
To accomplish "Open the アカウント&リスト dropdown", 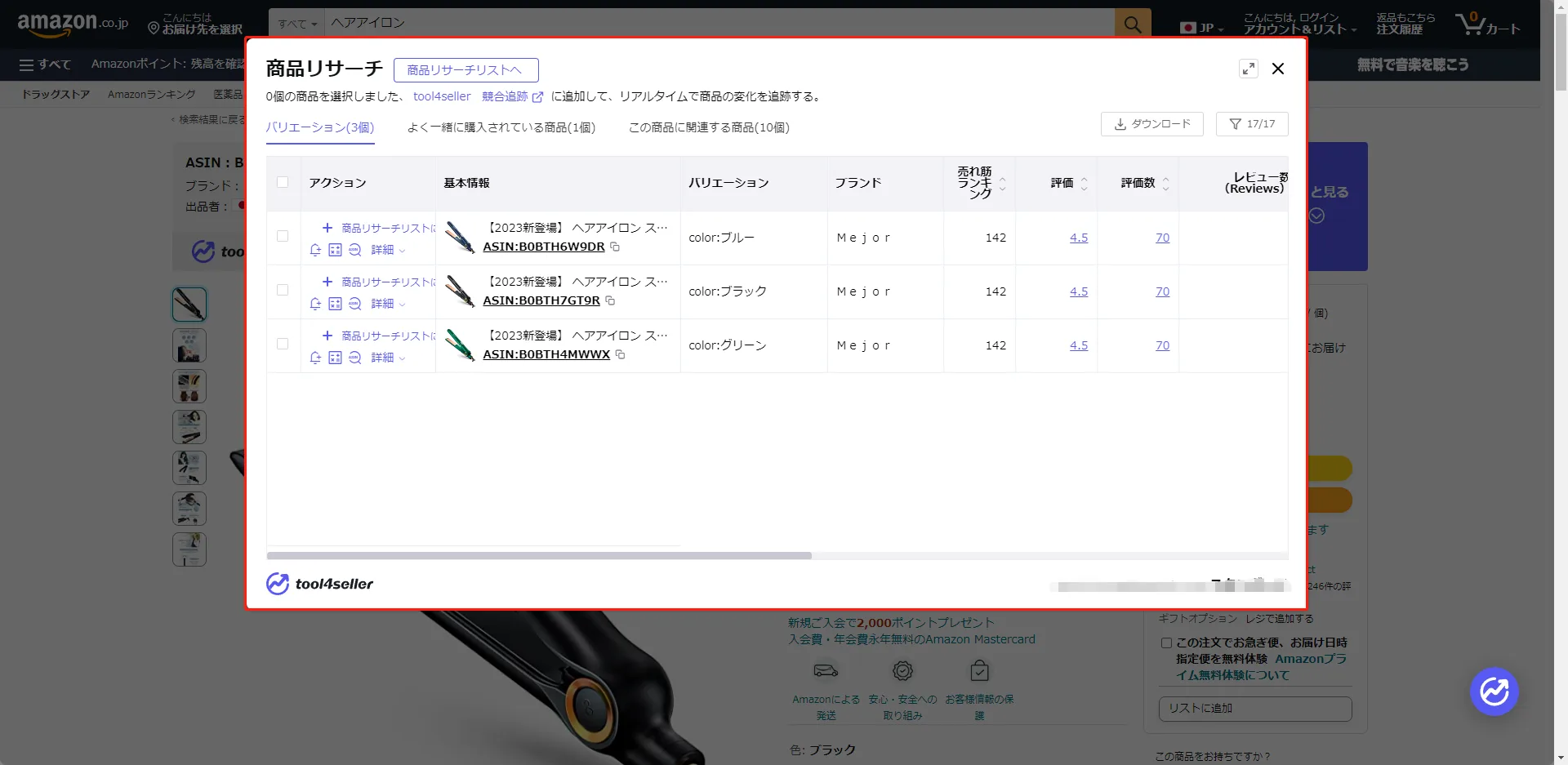I will (x=1299, y=24).
